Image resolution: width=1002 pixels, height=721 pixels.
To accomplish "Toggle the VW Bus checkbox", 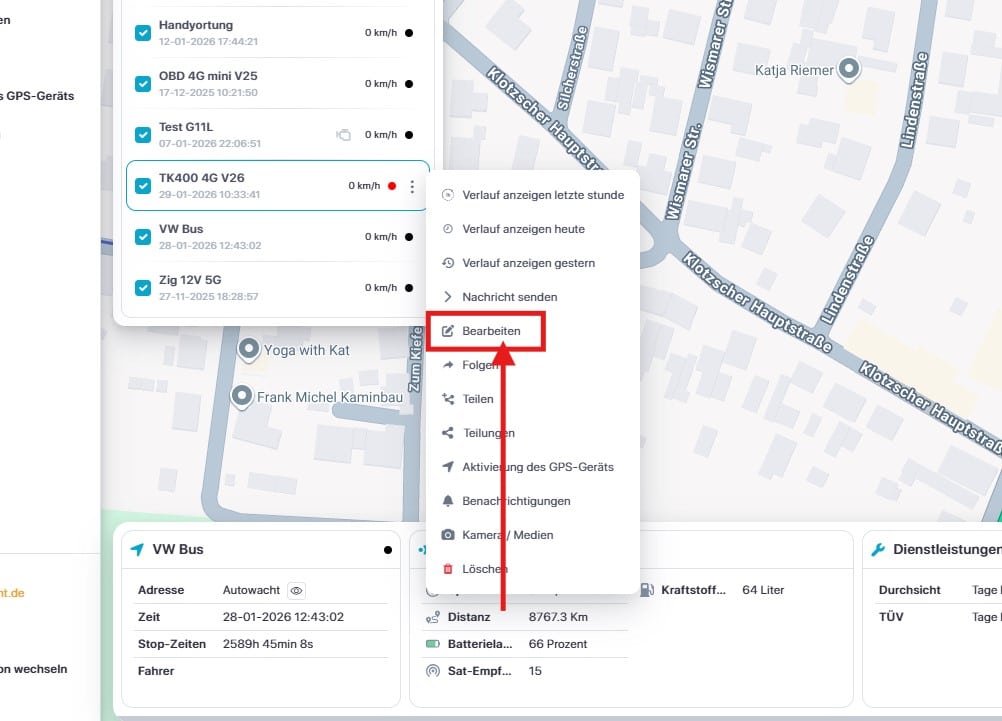I will (143, 237).
